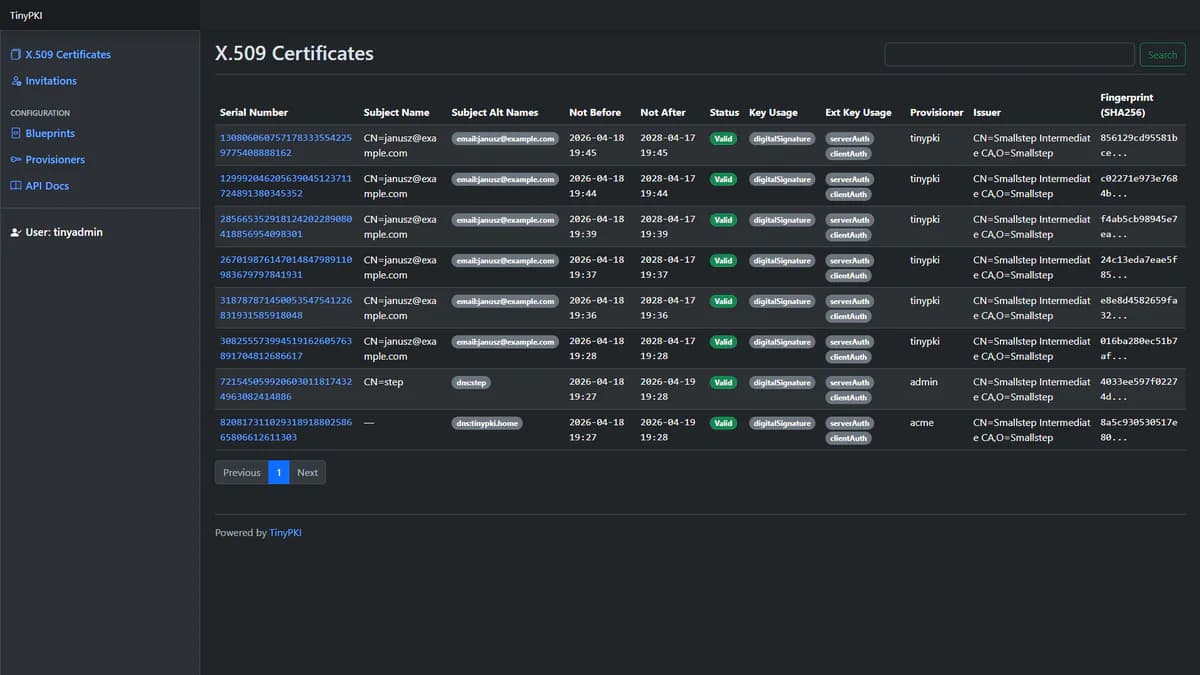Go to the Next page of certificates
This screenshot has width=1200, height=675.
point(307,472)
